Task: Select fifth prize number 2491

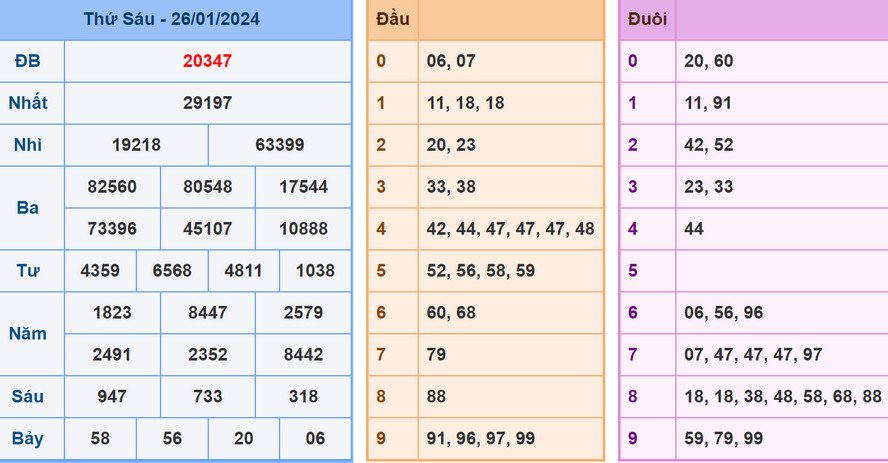Action: [112, 355]
